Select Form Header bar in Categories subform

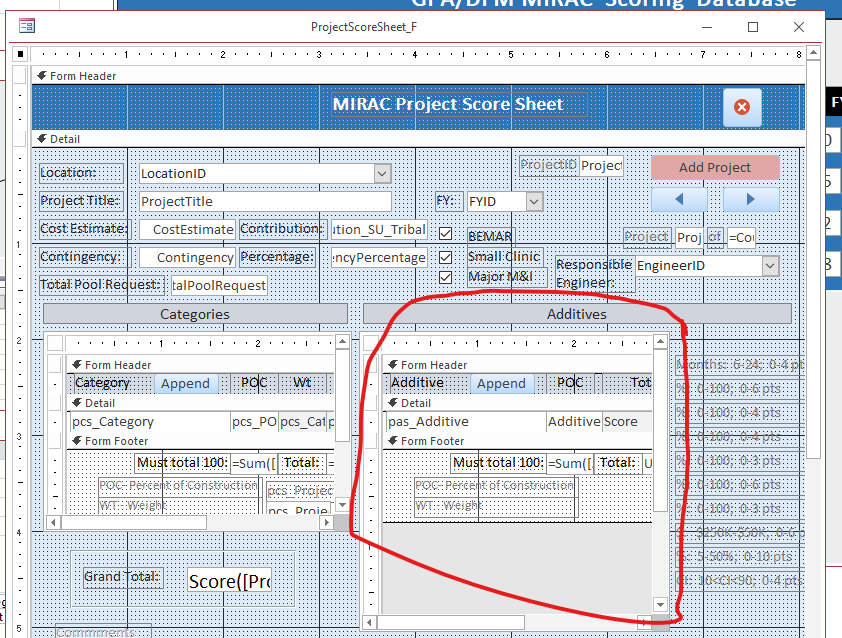pyautogui.click(x=200, y=365)
